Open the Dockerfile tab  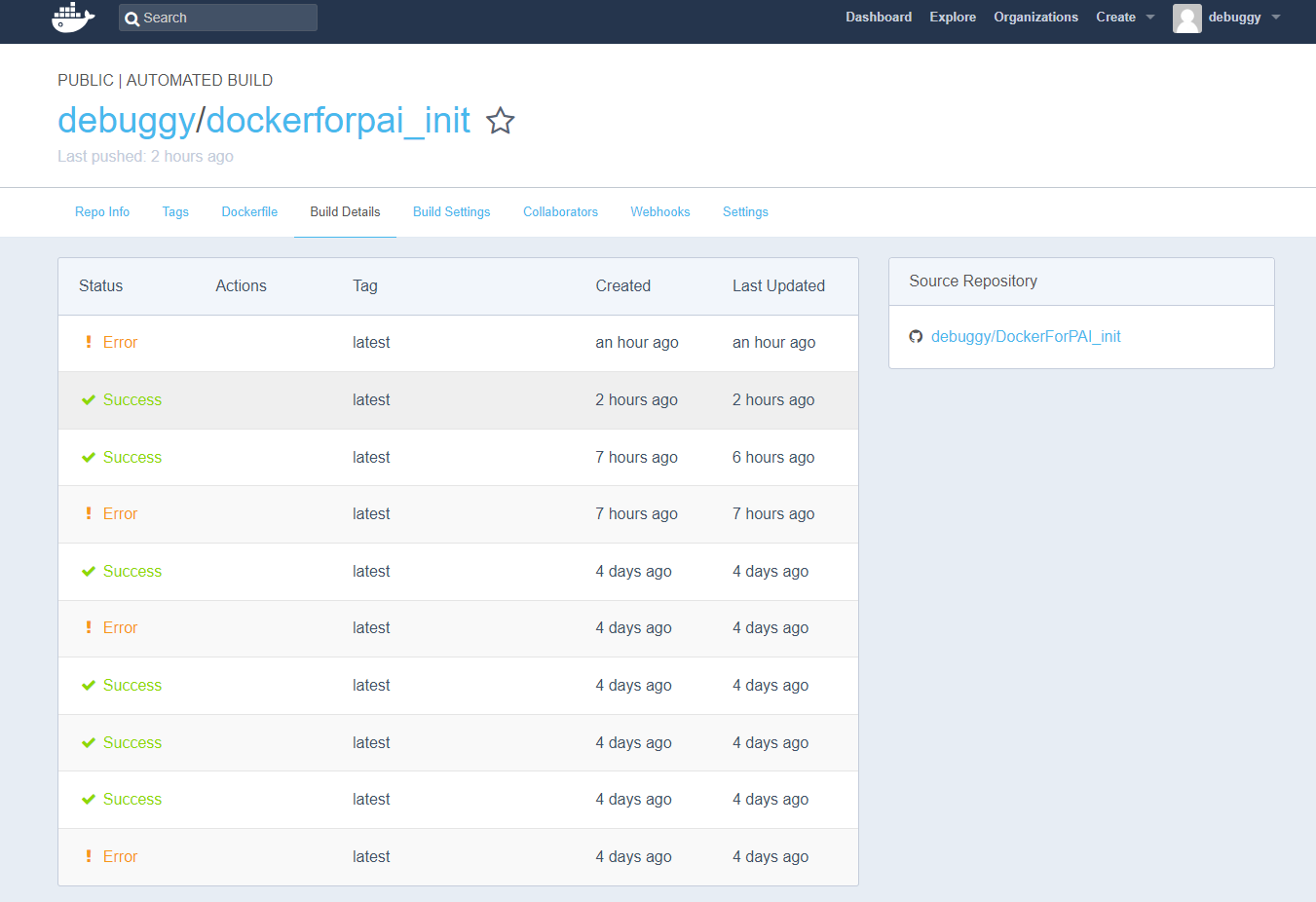point(249,211)
